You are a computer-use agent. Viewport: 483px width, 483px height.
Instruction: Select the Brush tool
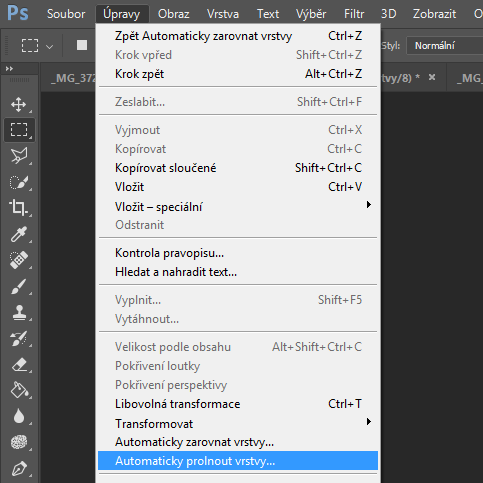click(x=19, y=286)
